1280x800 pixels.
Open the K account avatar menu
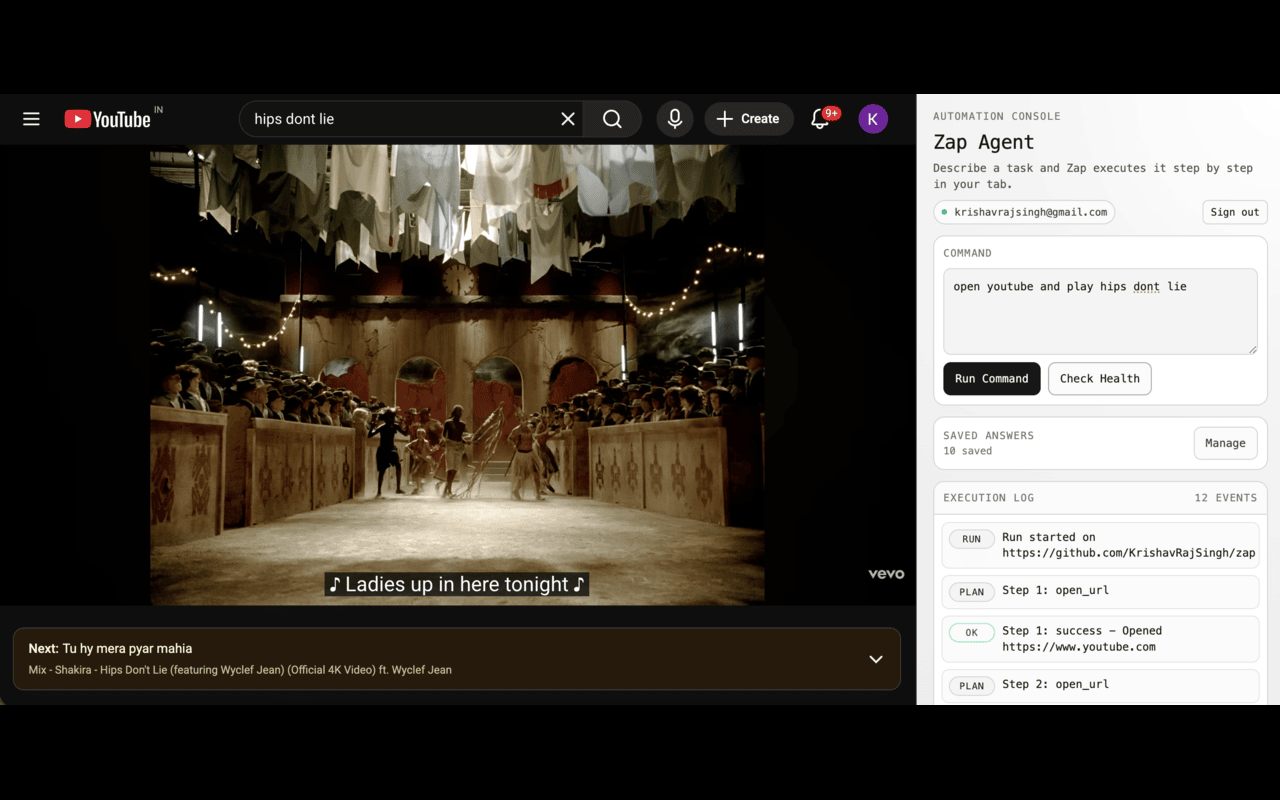pos(873,119)
